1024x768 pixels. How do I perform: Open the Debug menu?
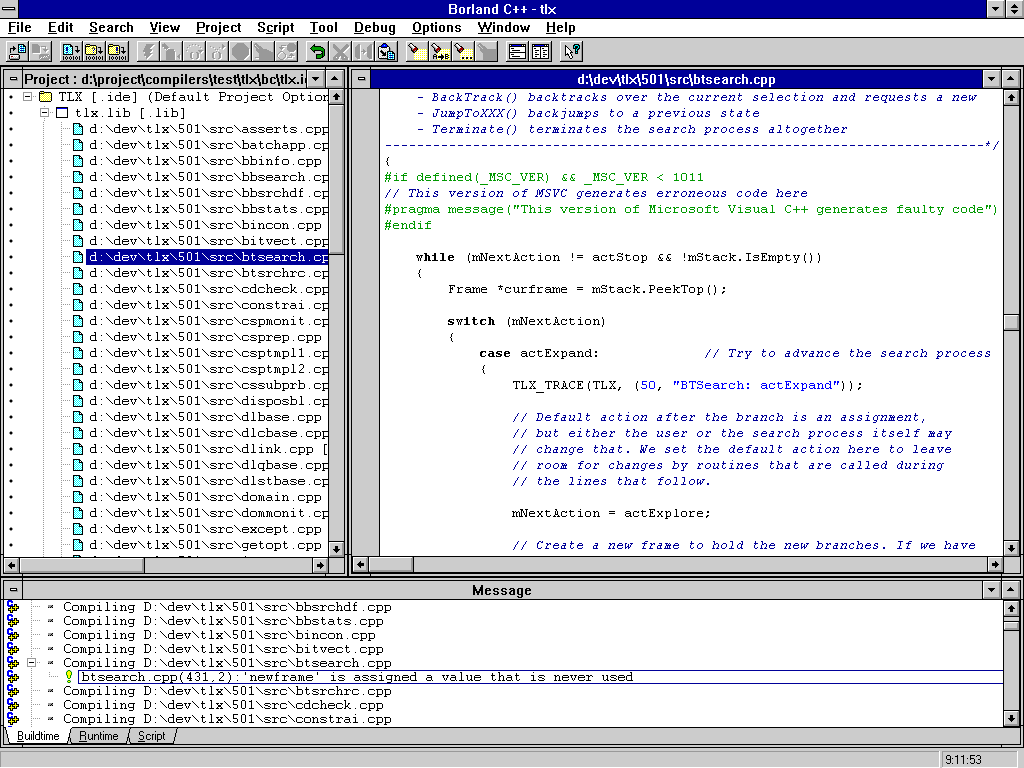click(x=375, y=27)
